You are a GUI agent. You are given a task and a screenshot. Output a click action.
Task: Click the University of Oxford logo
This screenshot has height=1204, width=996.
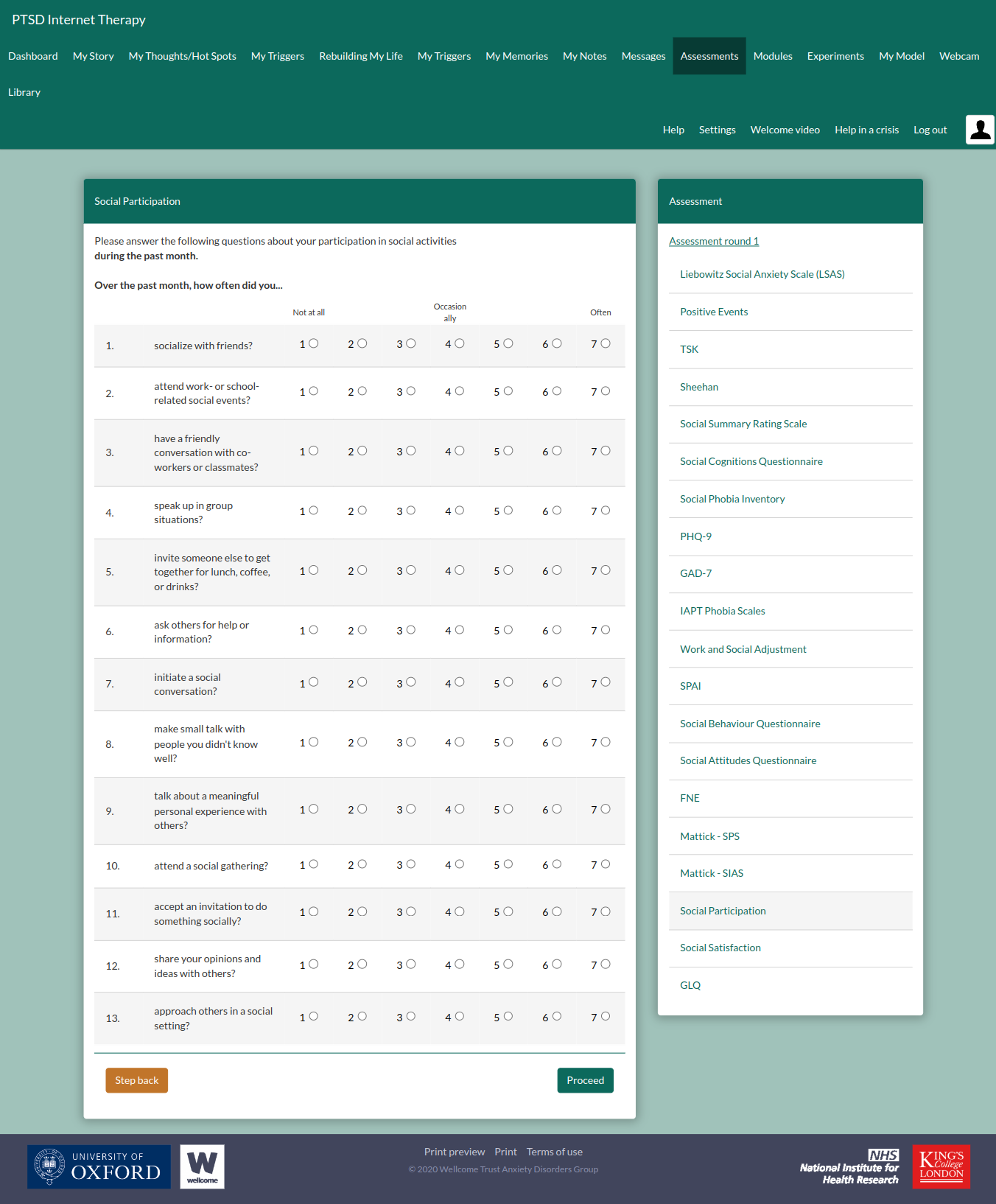(99, 1166)
